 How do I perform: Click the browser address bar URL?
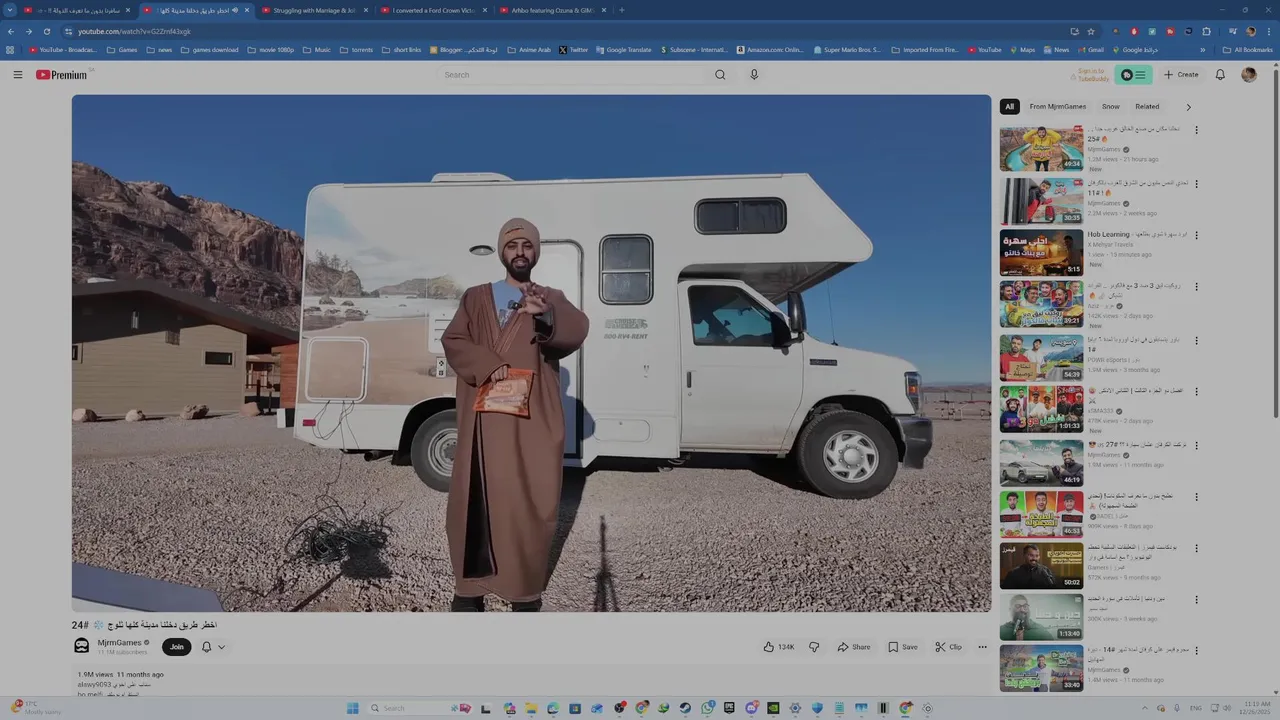coord(134,31)
